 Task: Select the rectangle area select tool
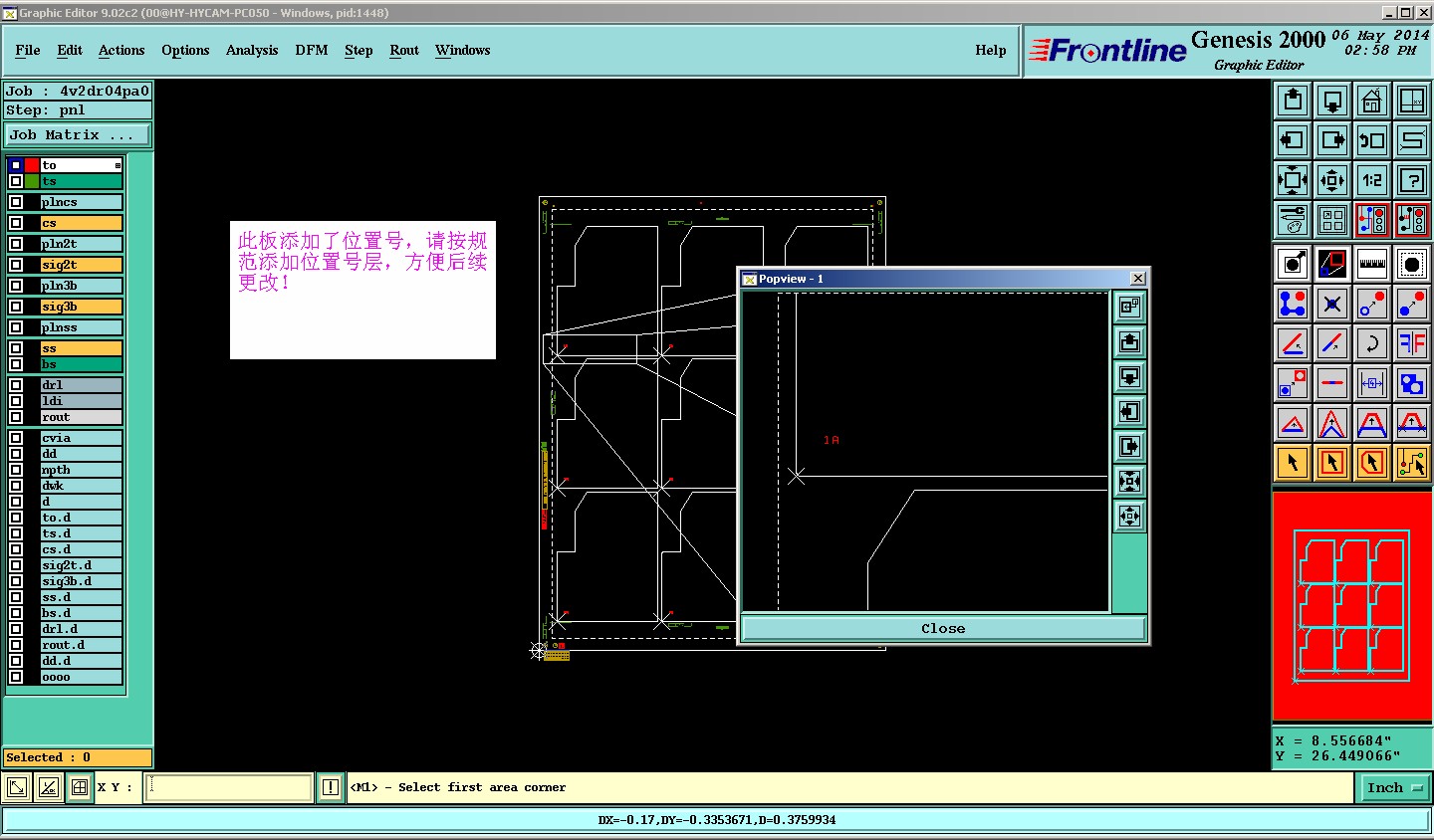point(1332,463)
